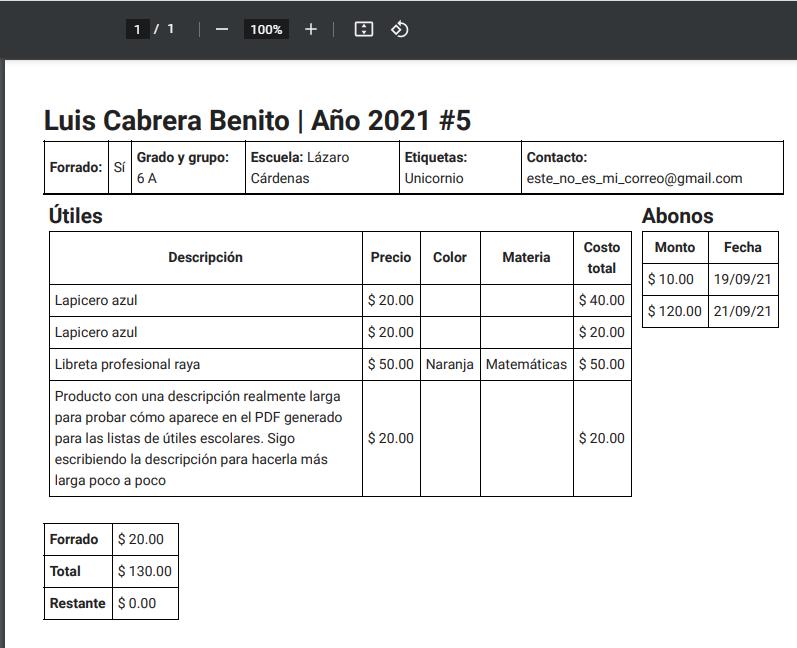Click the current page number field
The width and height of the screenshot is (797, 648).
(137, 29)
